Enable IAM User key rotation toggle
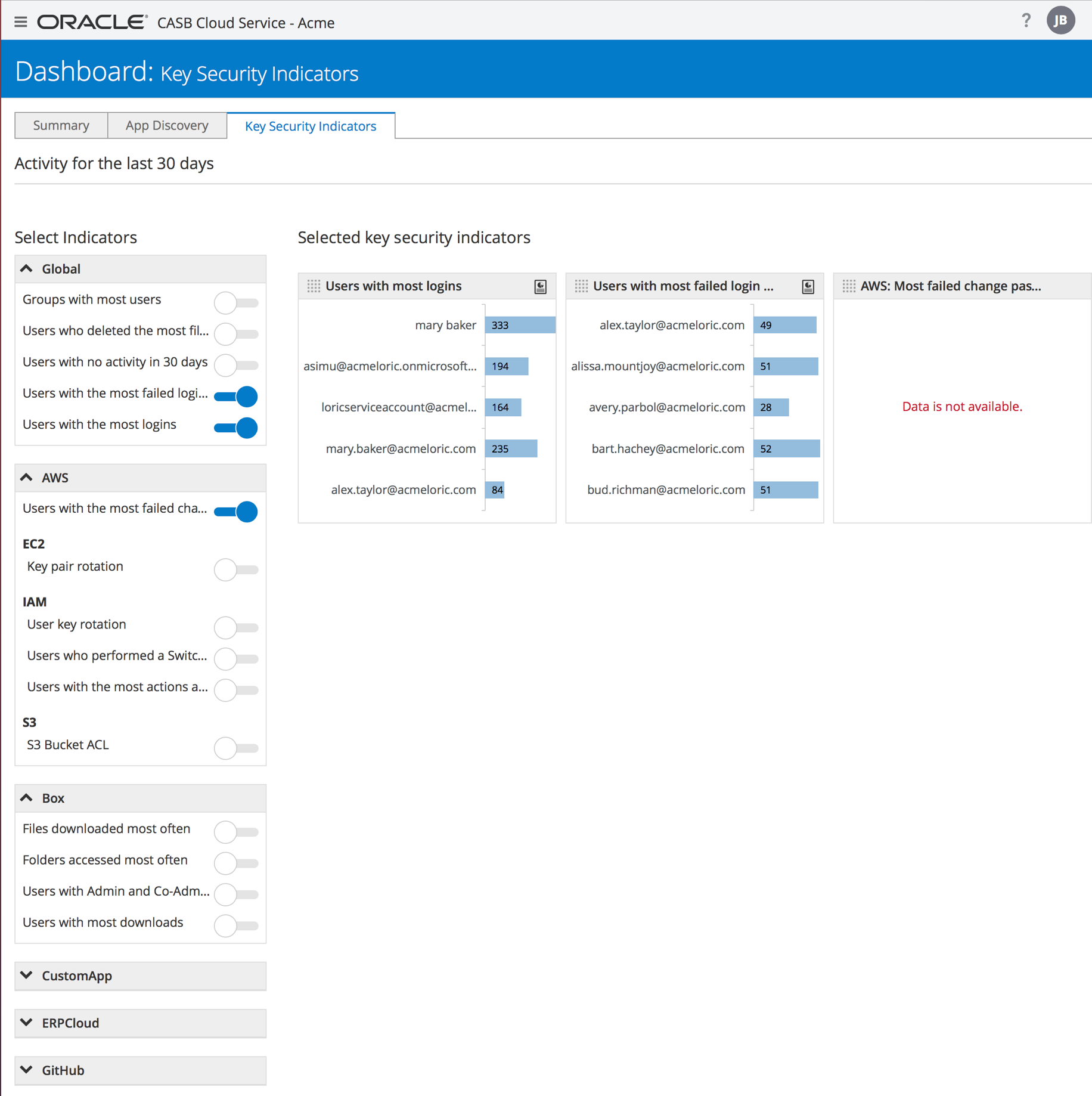This screenshot has width=1092, height=1096. [236, 627]
